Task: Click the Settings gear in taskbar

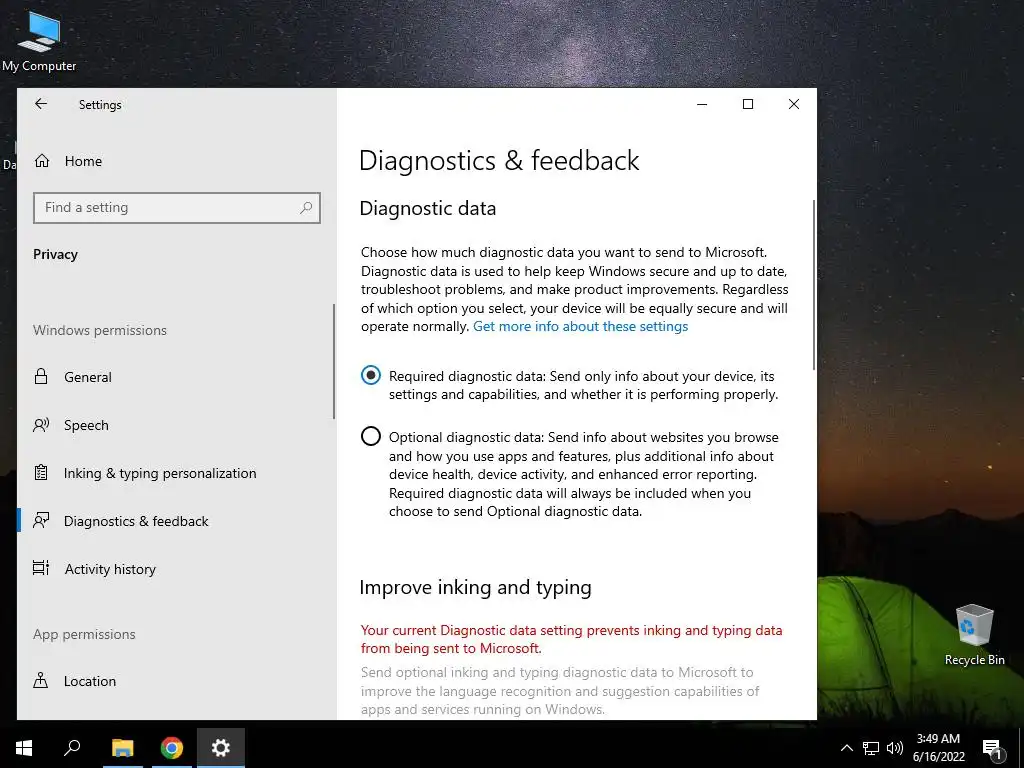Action: pos(221,748)
